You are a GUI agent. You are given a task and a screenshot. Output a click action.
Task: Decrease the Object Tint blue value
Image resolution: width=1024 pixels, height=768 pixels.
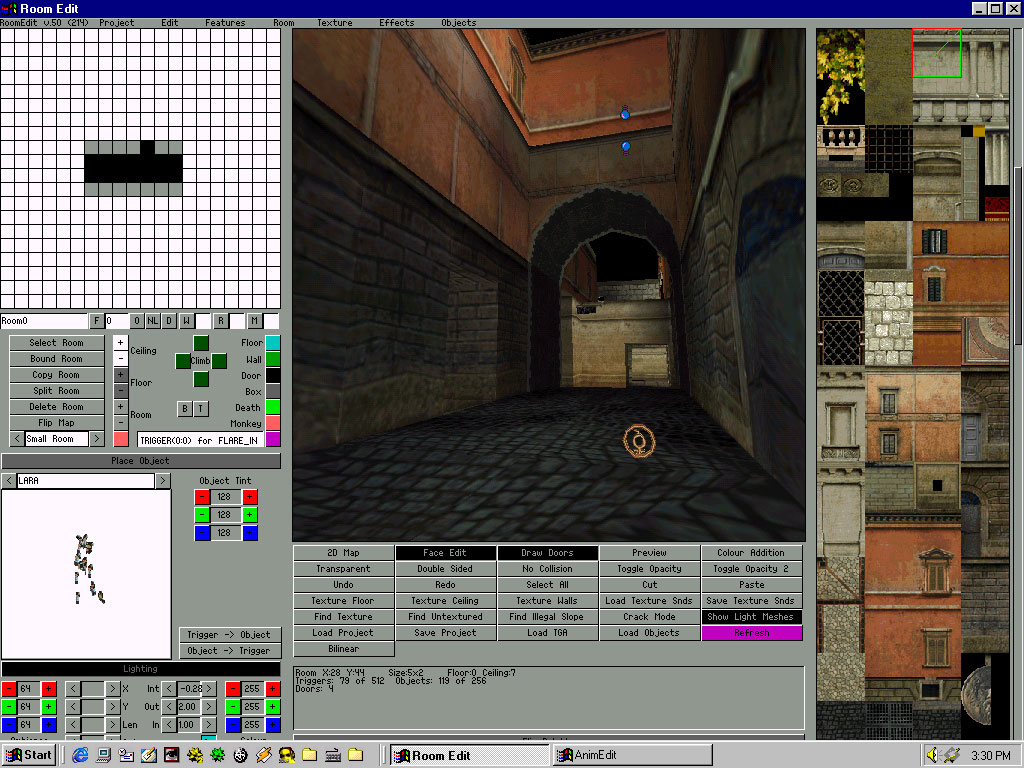[202, 533]
